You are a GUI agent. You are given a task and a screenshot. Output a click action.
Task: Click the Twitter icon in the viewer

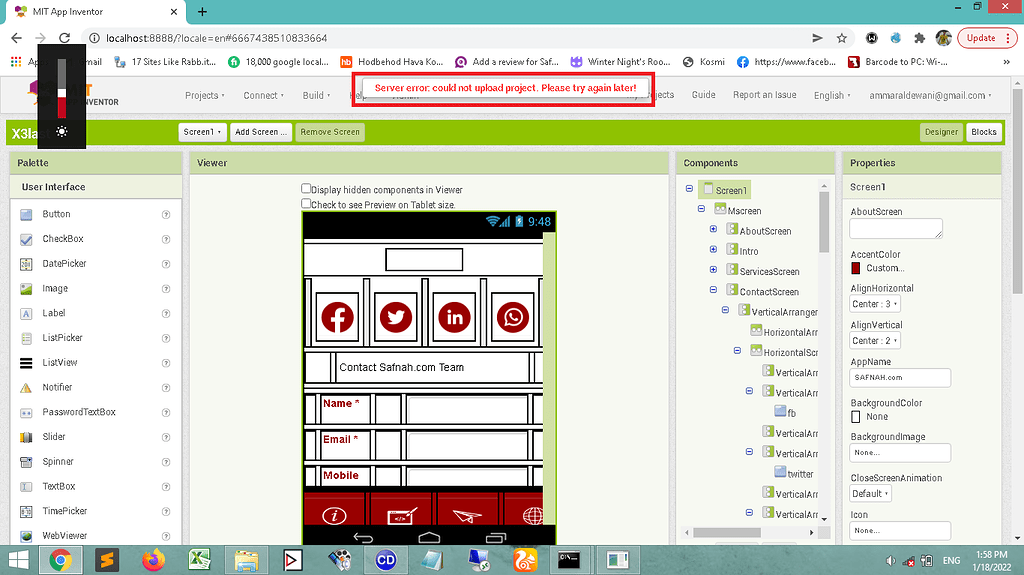397,318
